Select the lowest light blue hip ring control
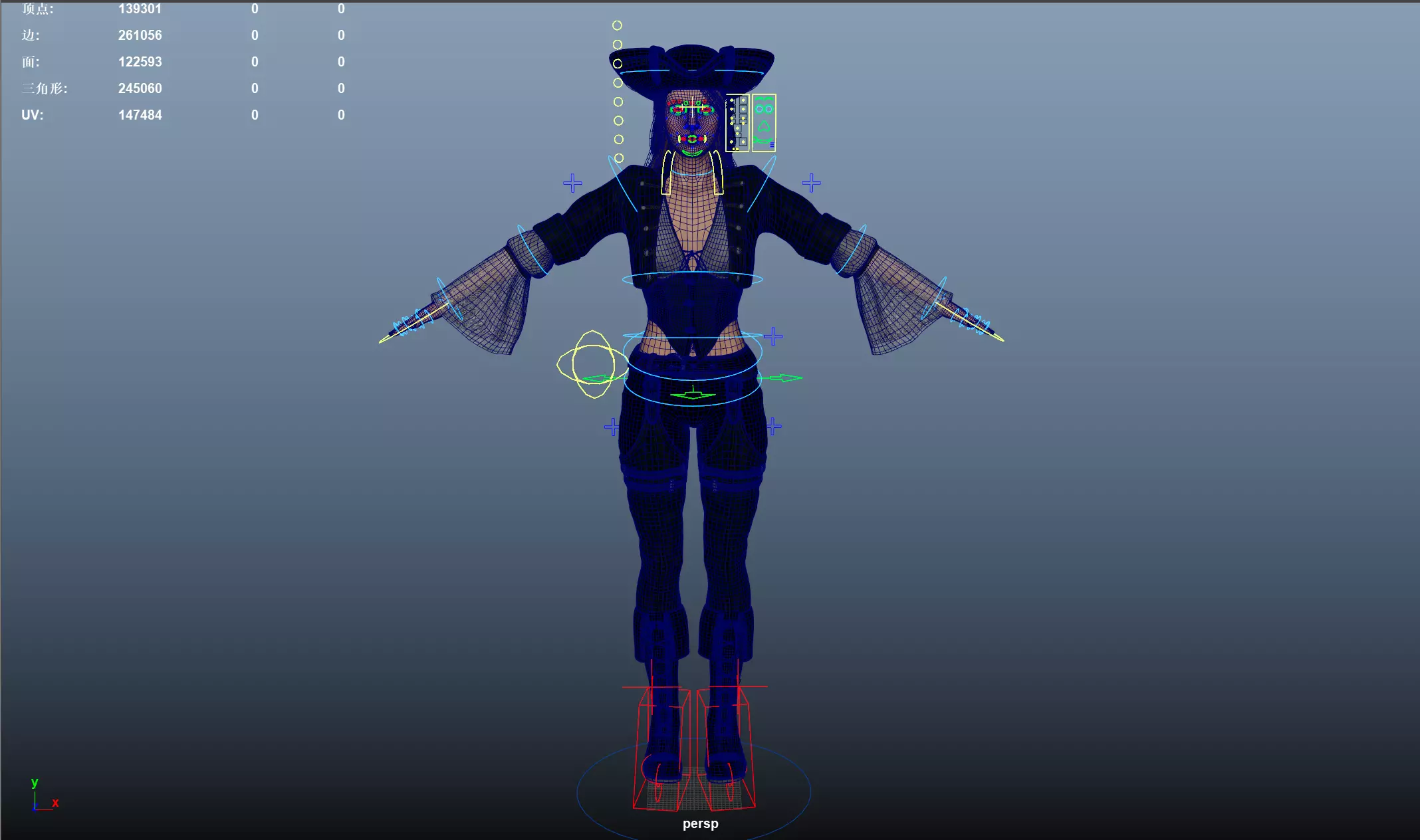The height and width of the screenshot is (840, 1420). (x=693, y=387)
